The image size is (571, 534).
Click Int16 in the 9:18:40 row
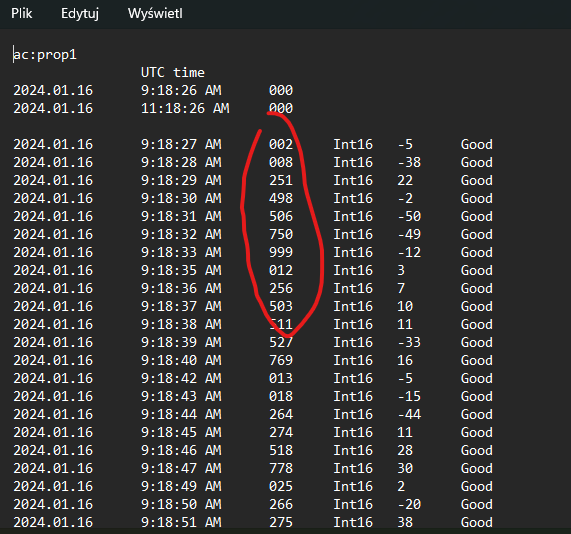[x=353, y=360]
